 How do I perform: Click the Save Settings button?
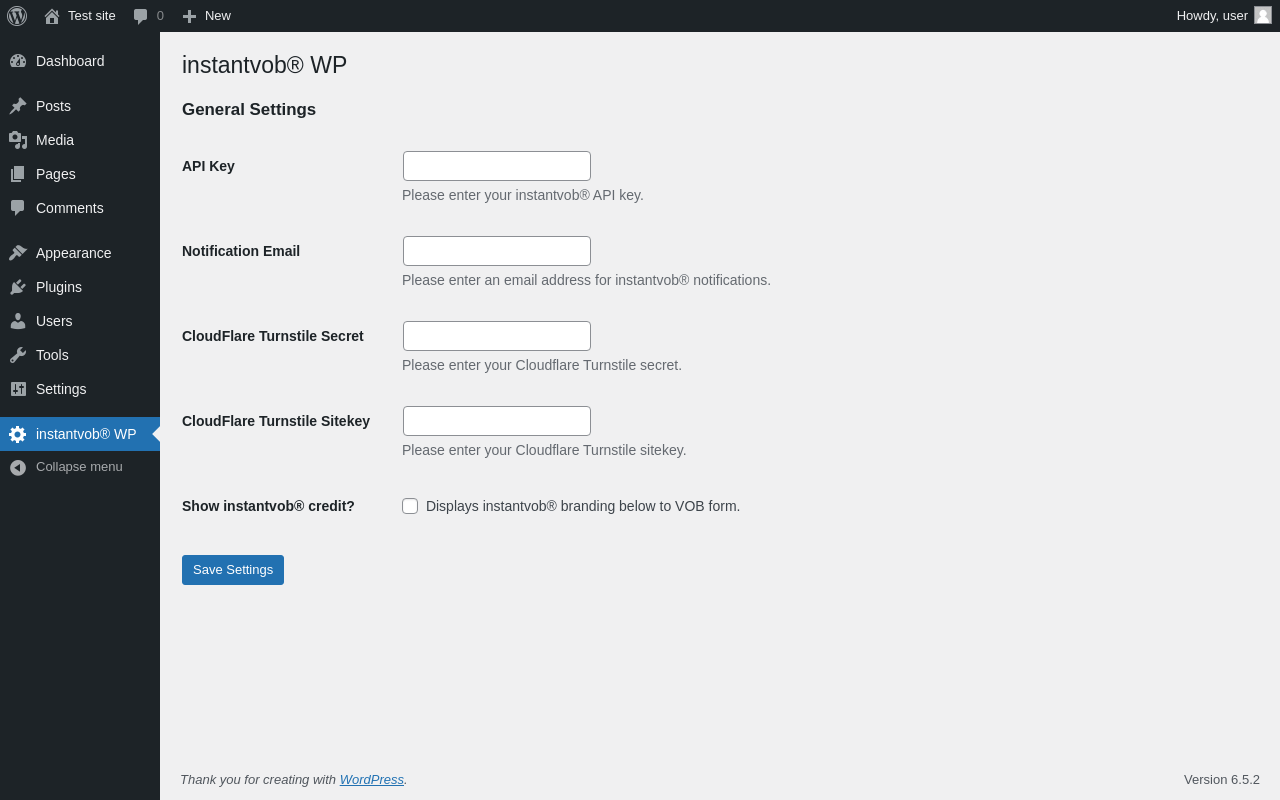pos(233,570)
